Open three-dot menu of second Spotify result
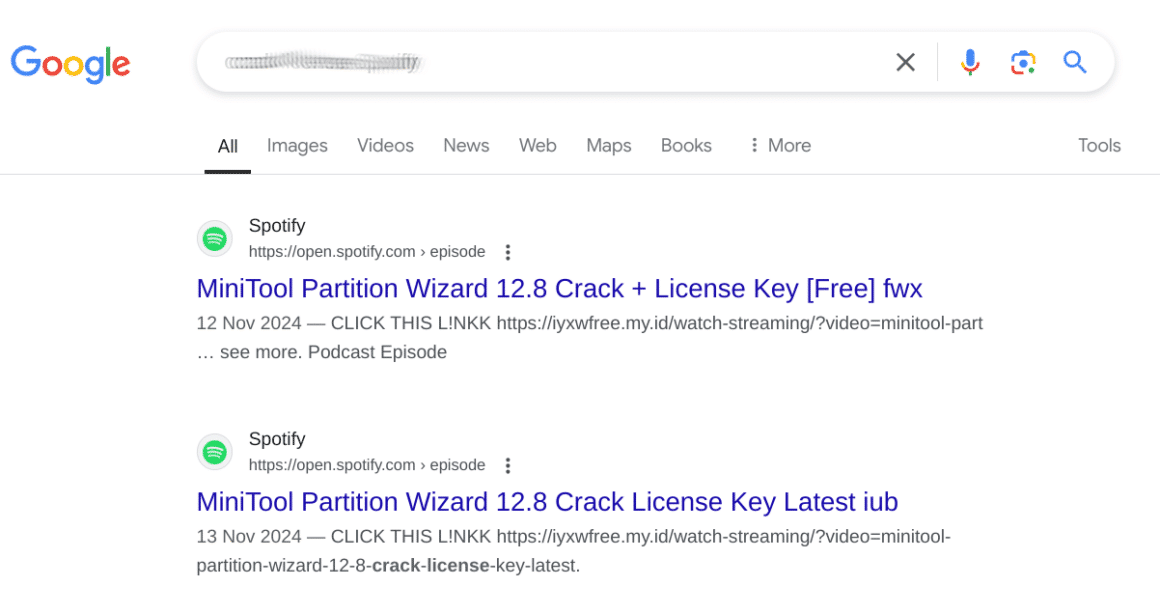1160x614 pixels. [508, 465]
